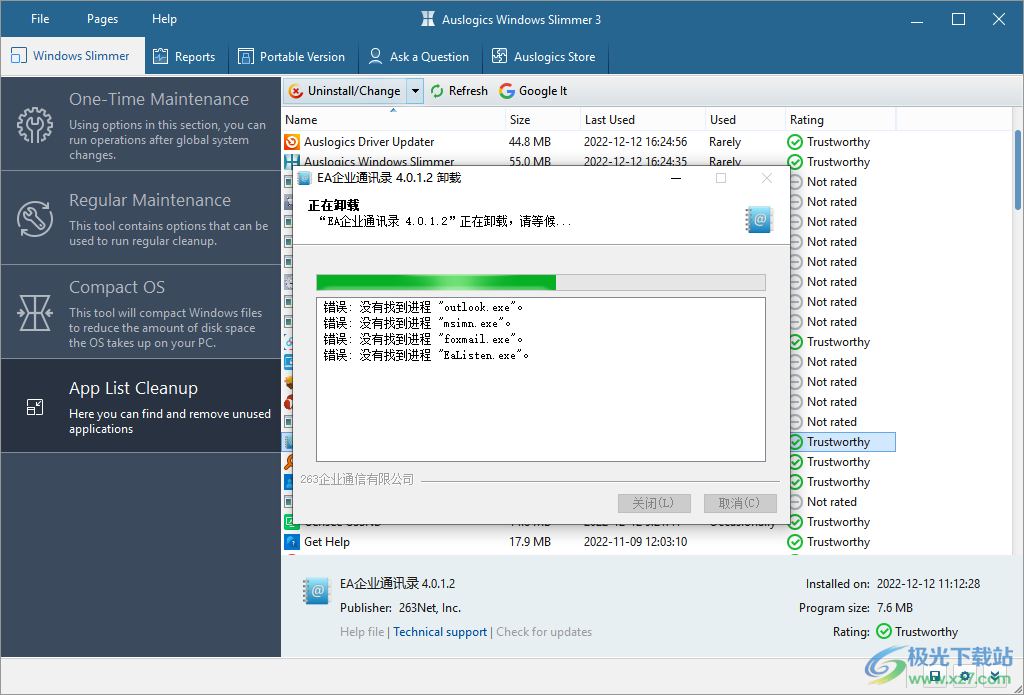The width and height of the screenshot is (1024, 695).
Task: Open the Technical support link
Action: 440,632
